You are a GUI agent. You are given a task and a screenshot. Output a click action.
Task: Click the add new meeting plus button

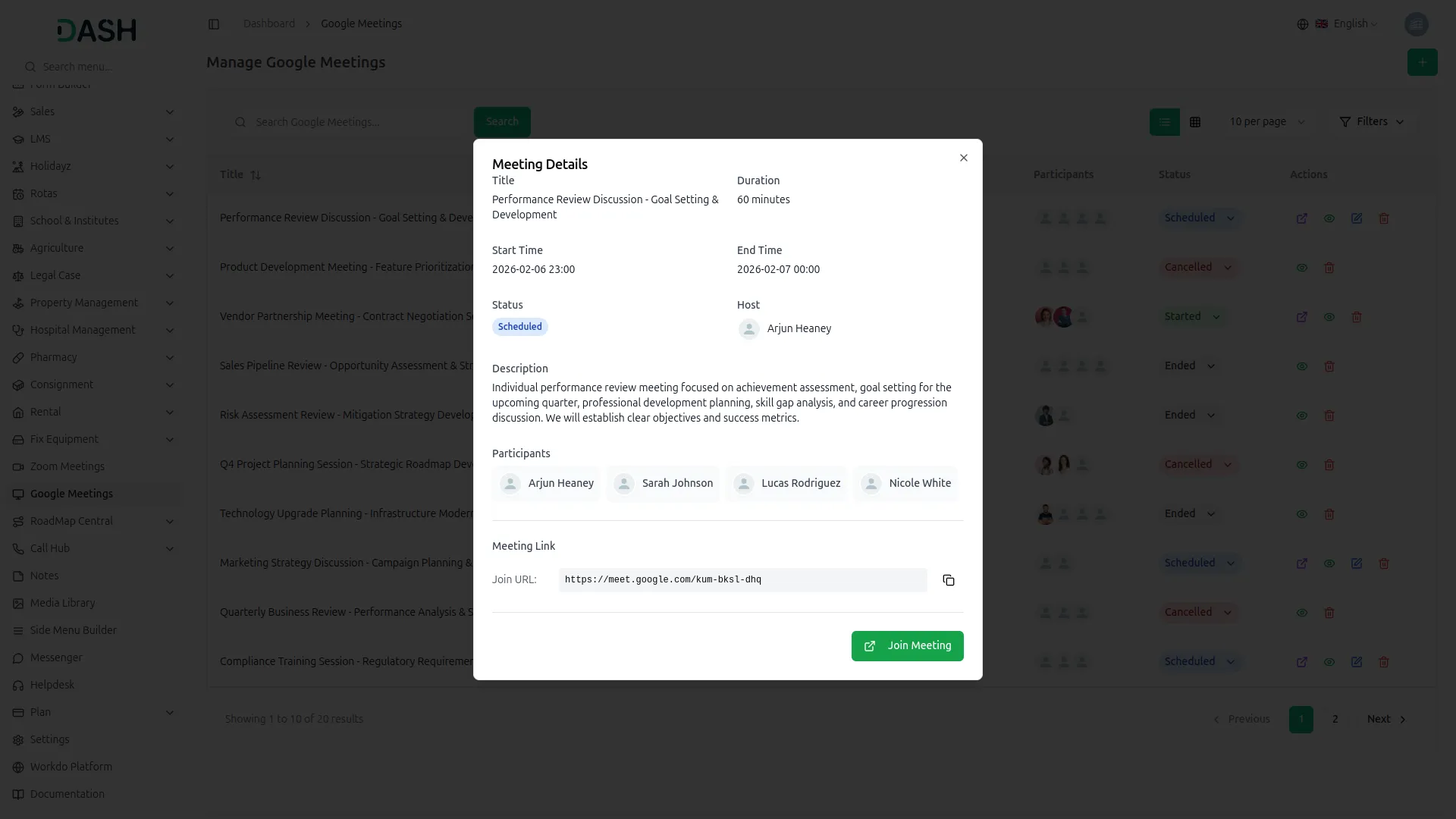click(x=1422, y=62)
